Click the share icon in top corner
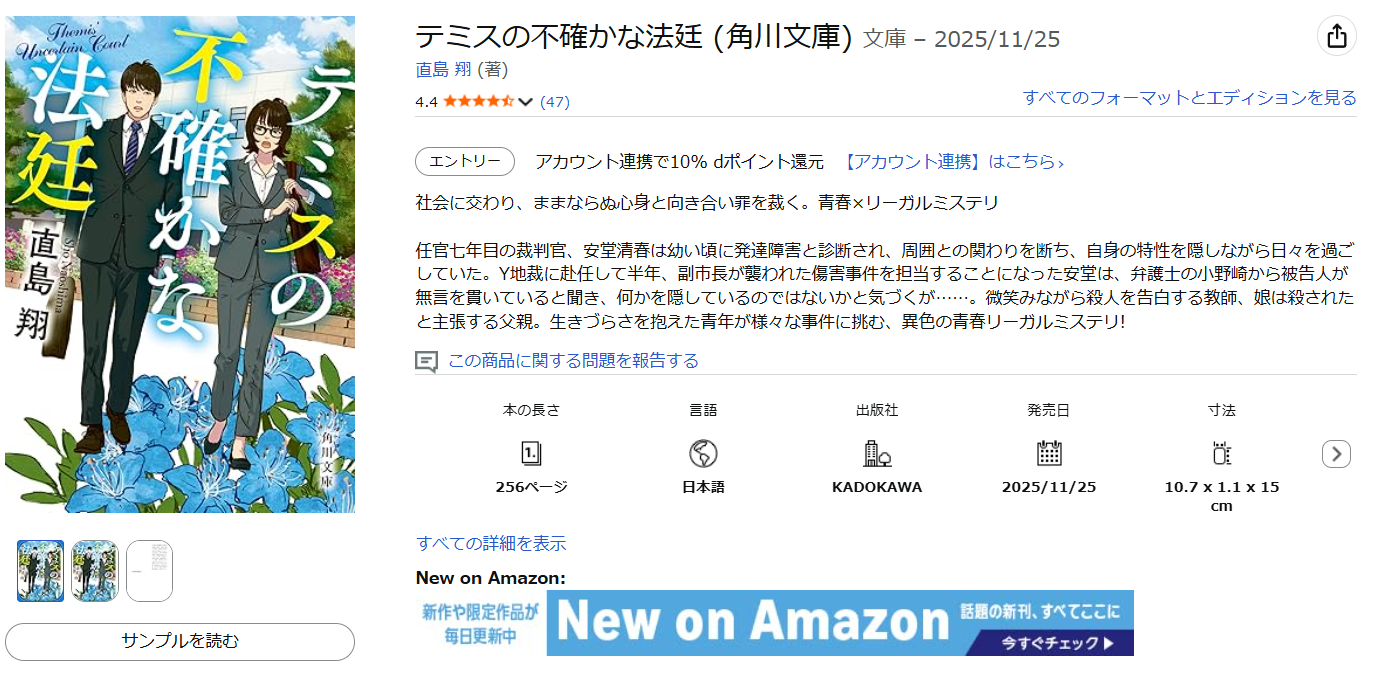 pyautogui.click(x=1337, y=36)
